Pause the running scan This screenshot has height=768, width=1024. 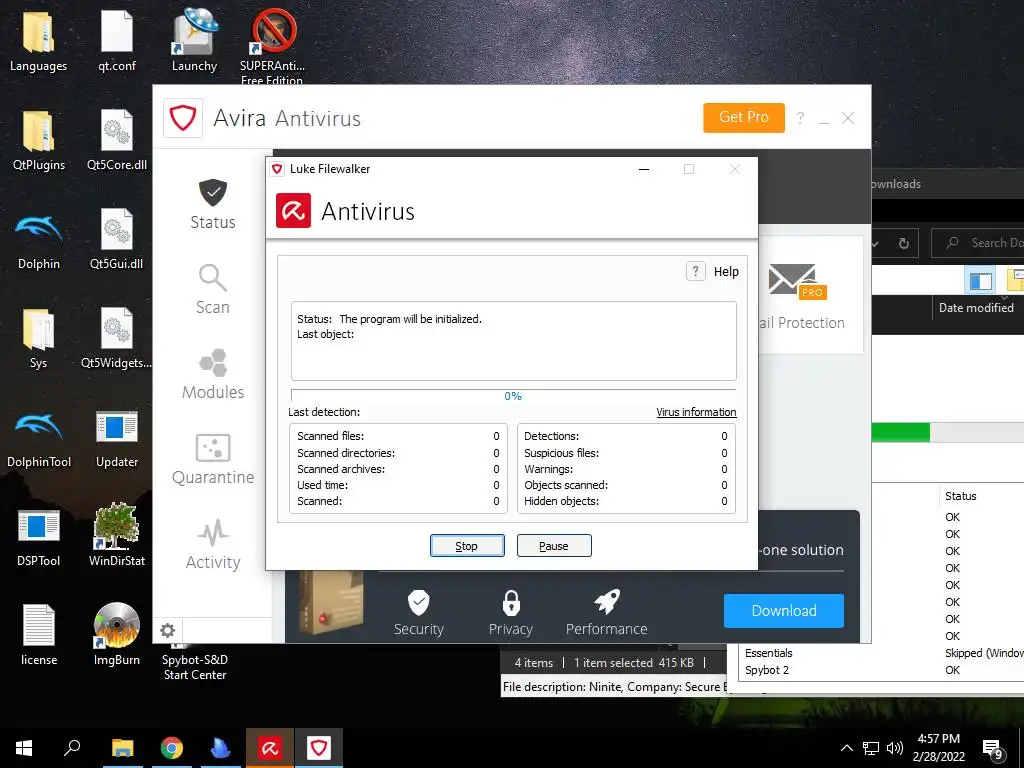(x=554, y=545)
